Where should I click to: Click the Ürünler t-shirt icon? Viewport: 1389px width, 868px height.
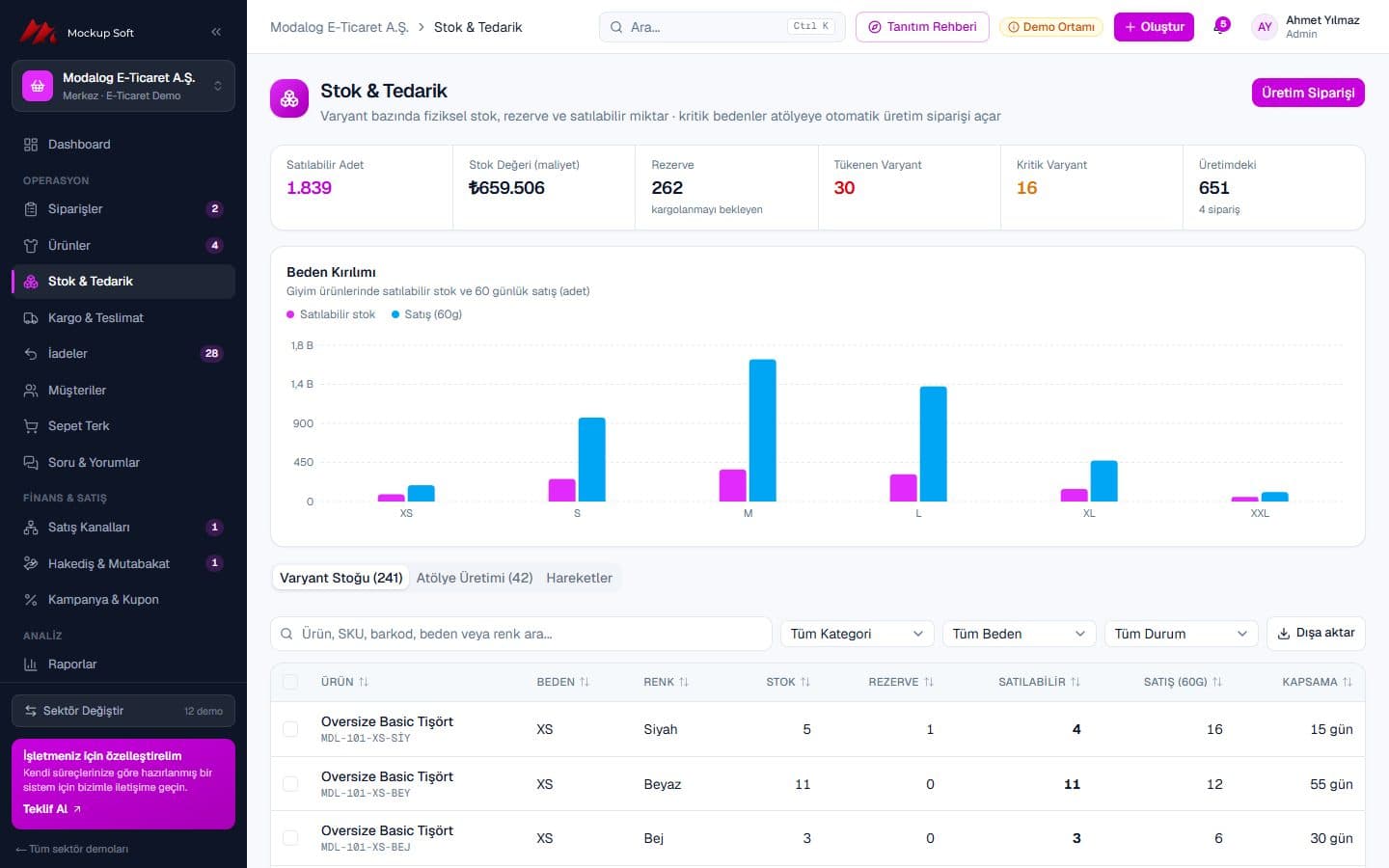(31, 246)
